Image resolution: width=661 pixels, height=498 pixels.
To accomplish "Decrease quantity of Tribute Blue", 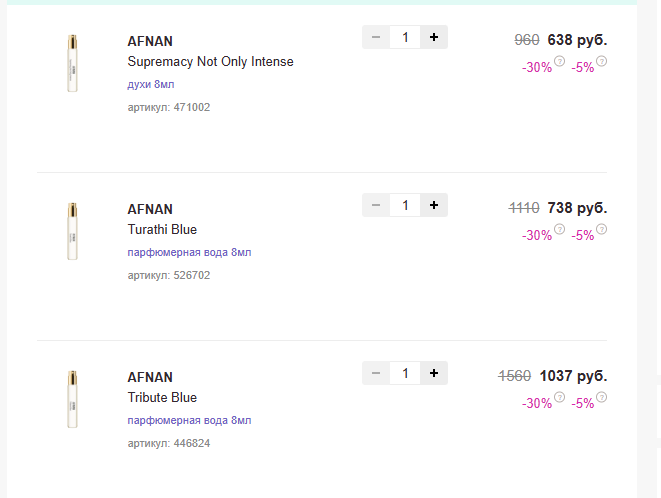I will tap(376, 373).
